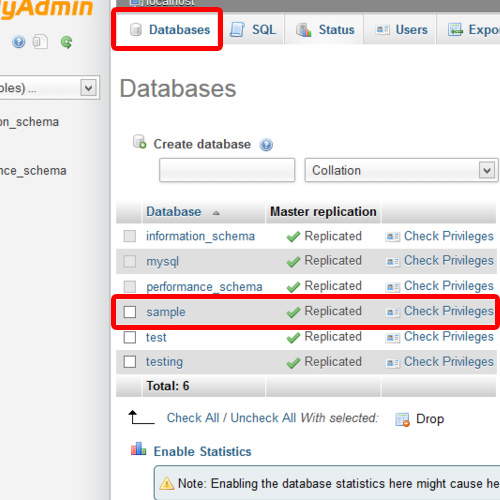Viewport: 500px width, 500px height.
Task: Click the Enable Statistics bar chart icon
Action: pyautogui.click(x=138, y=449)
